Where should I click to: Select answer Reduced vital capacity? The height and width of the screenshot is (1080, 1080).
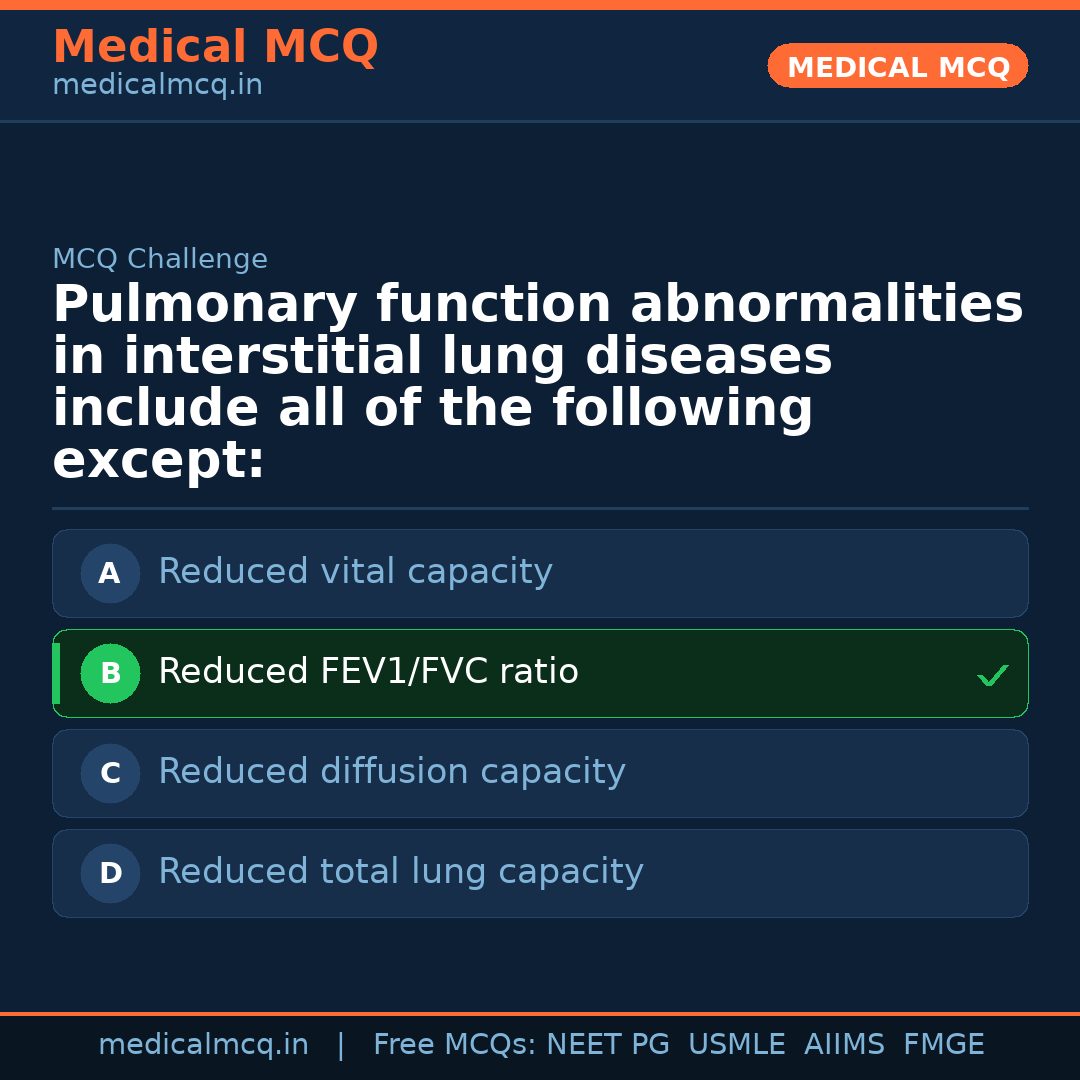click(355, 572)
